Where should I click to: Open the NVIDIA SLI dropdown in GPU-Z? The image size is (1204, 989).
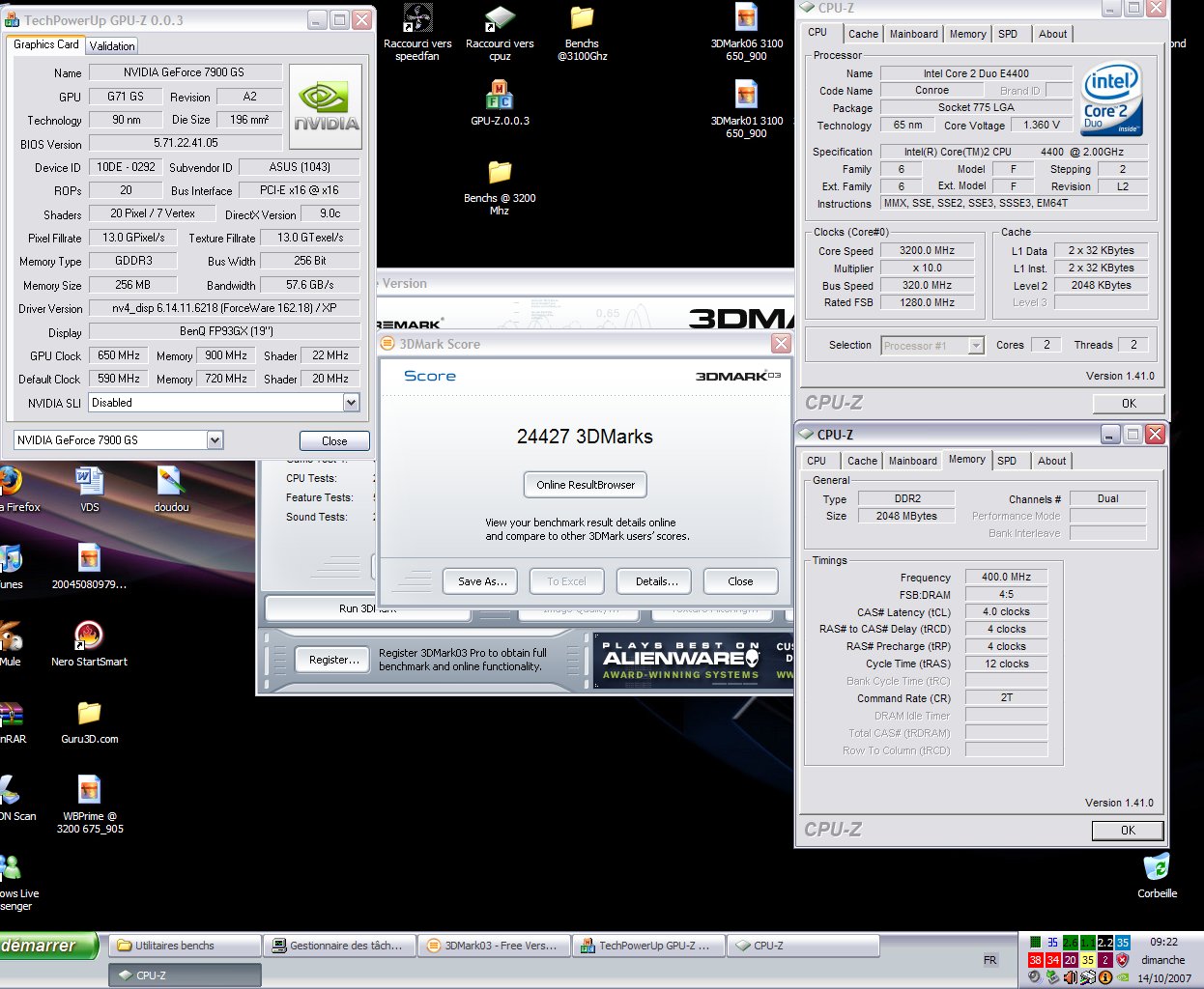[x=351, y=403]
